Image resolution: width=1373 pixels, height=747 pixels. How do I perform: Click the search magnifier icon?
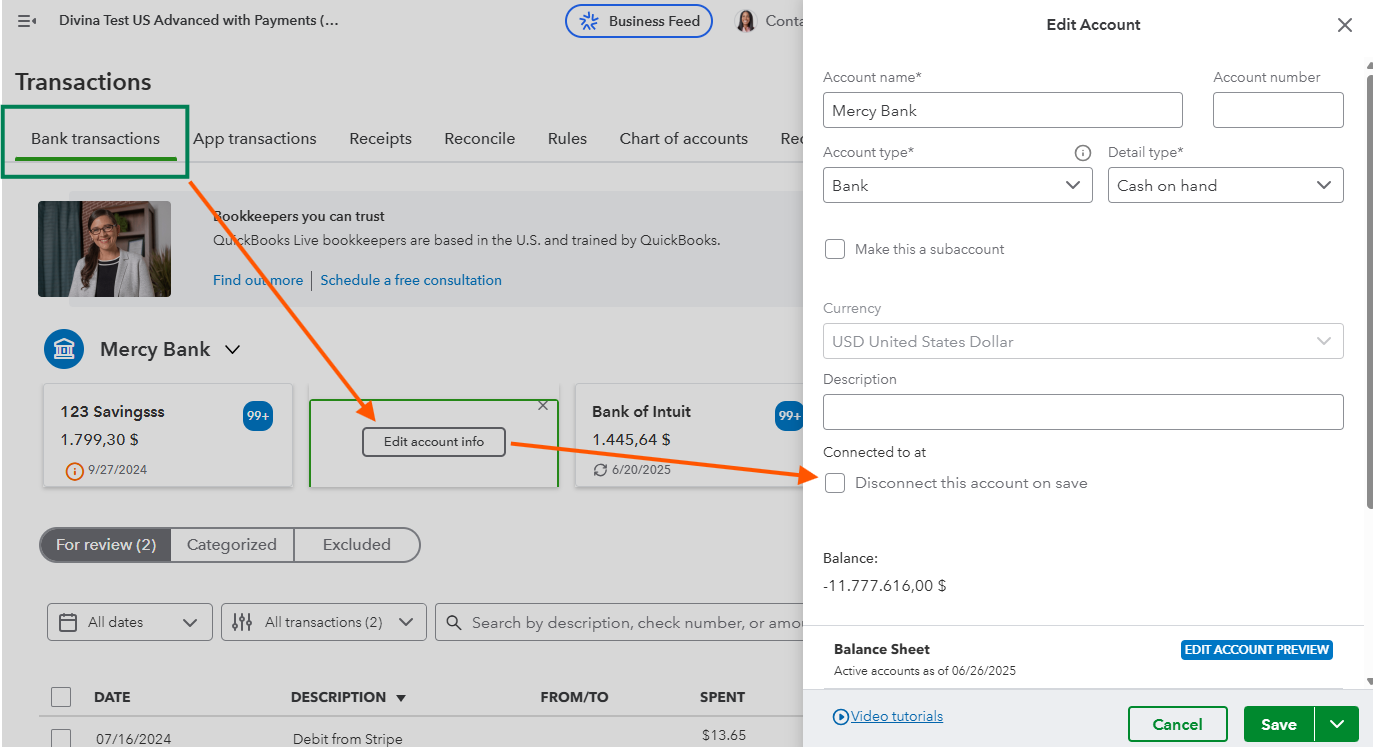coord(454,622)
